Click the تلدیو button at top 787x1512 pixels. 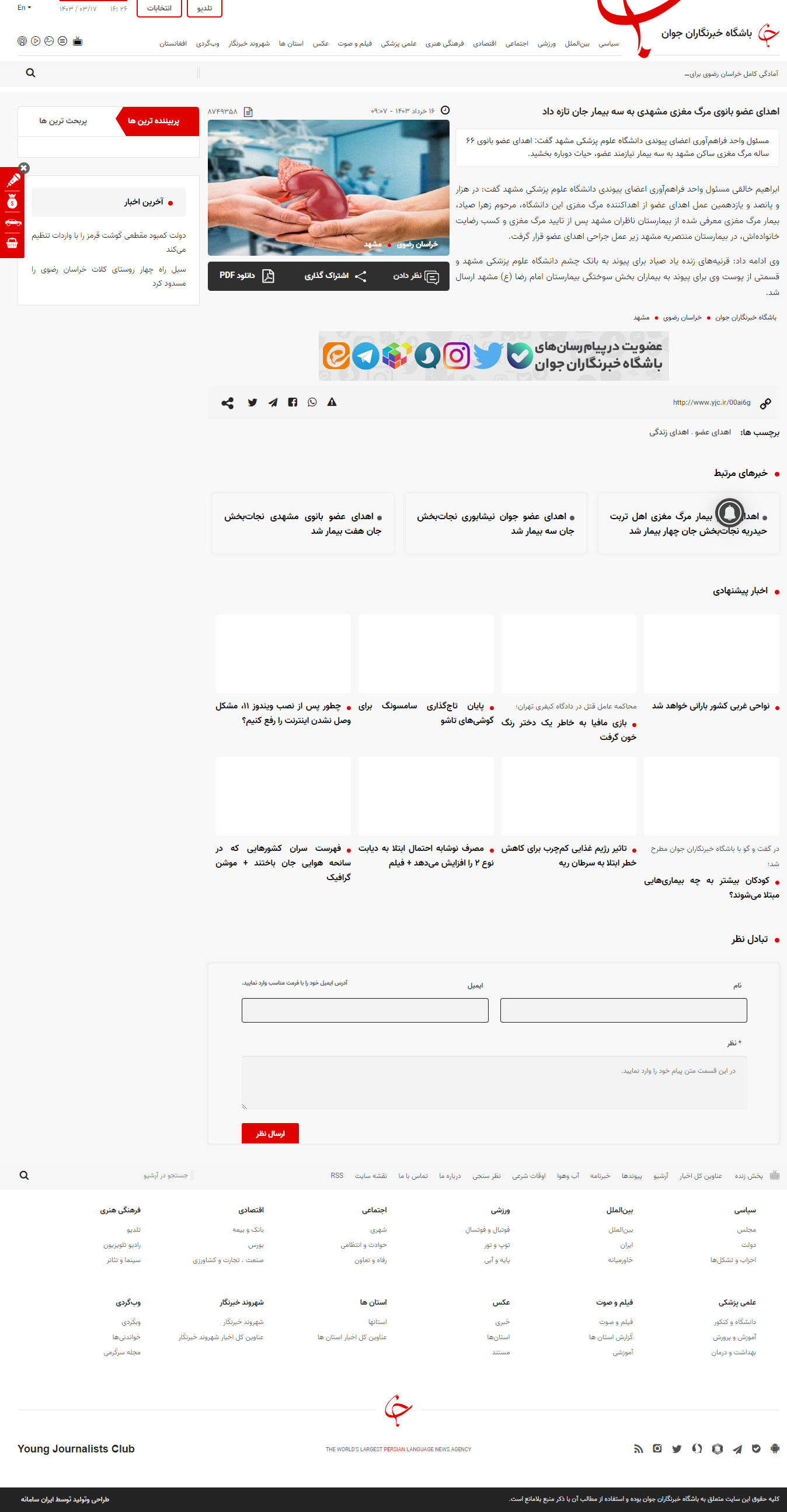point(204,8)
